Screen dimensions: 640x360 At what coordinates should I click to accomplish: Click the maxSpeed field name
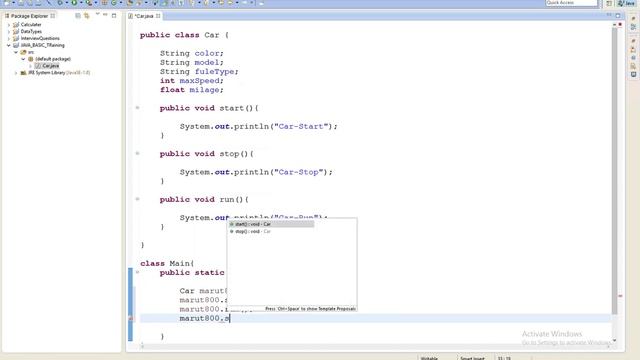coord(200,81)
